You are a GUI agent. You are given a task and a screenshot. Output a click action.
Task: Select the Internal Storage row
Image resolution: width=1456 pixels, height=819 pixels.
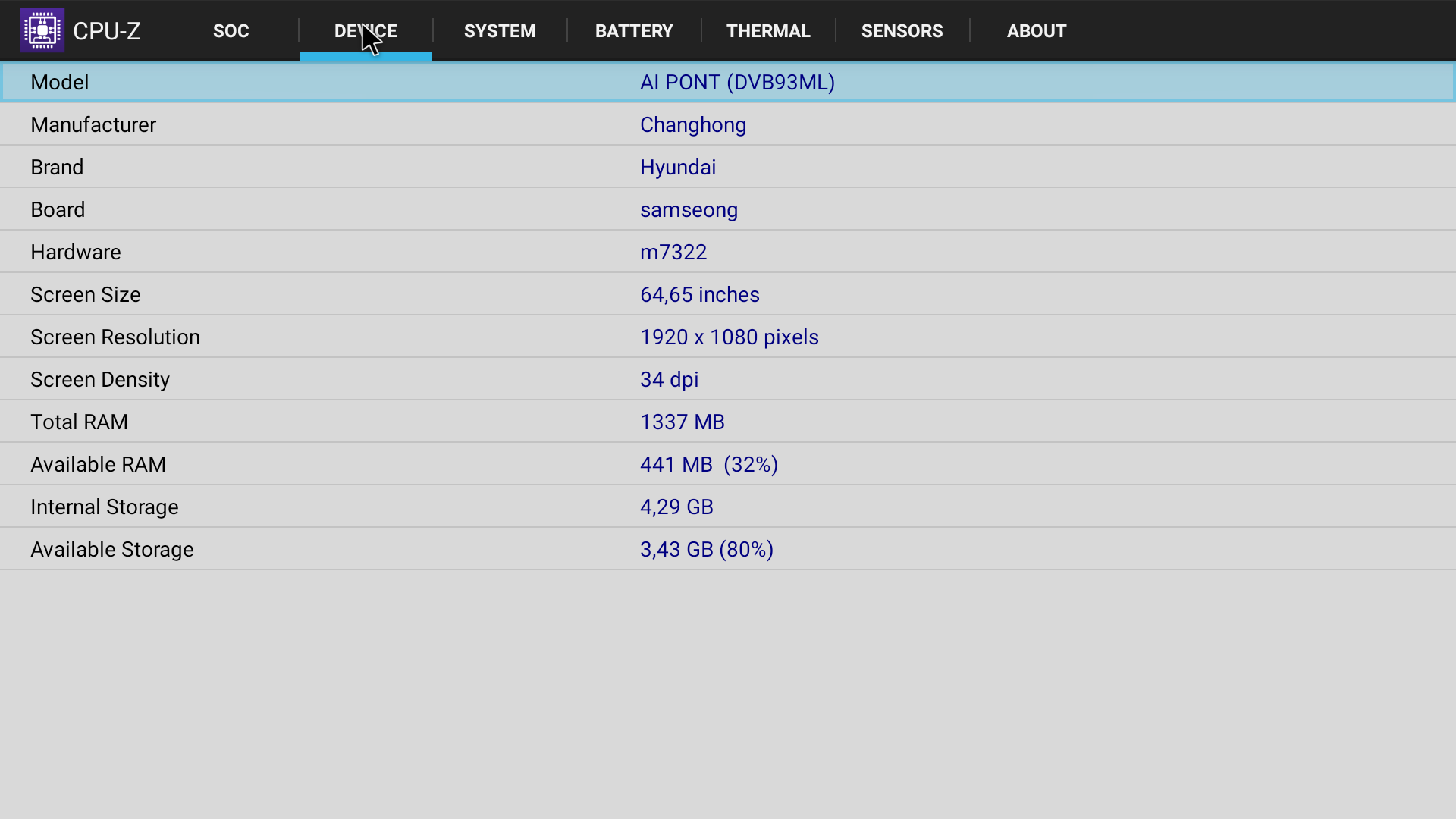[x=728, y=507]
